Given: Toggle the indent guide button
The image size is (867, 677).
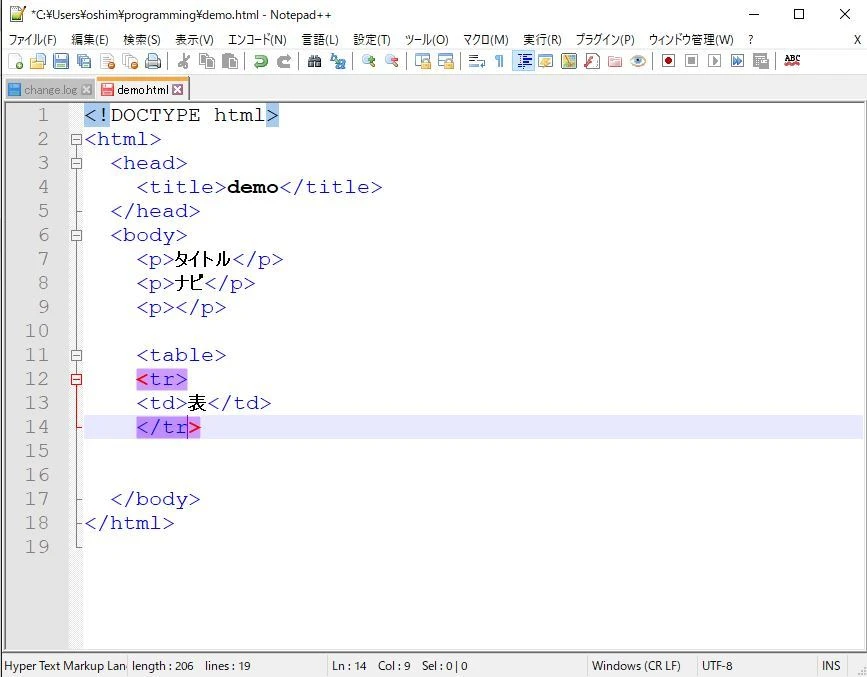Looking at the screenshot, I should (523, 61).
